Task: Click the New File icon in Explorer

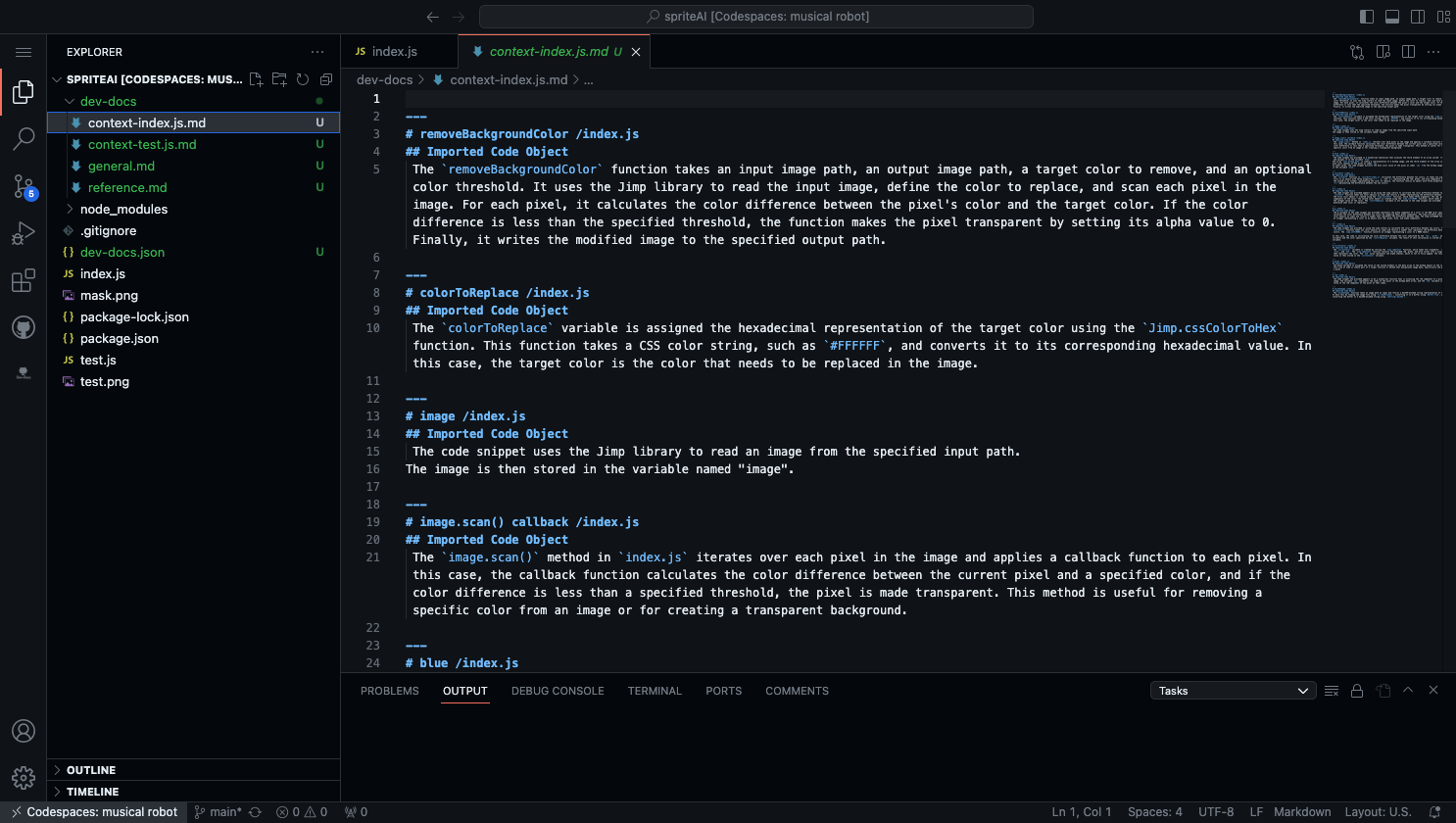Action: [x=256, y=79]
